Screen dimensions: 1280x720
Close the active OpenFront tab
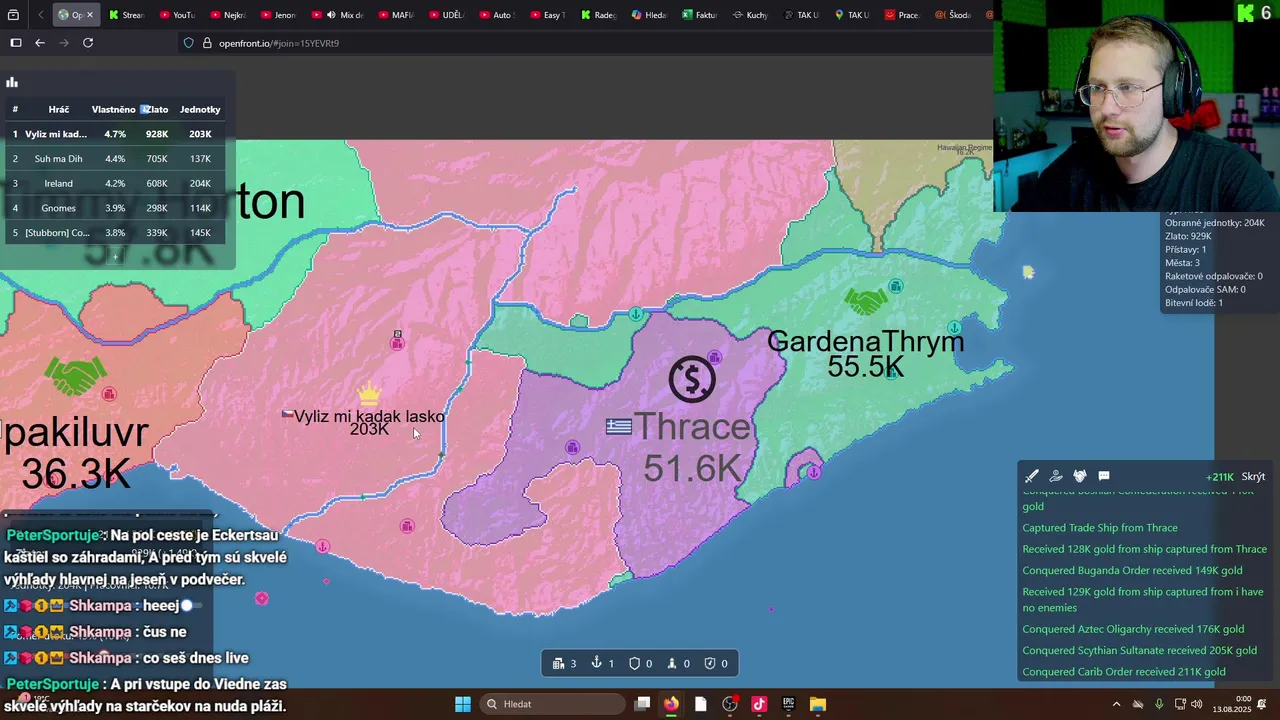click(89, 15)
